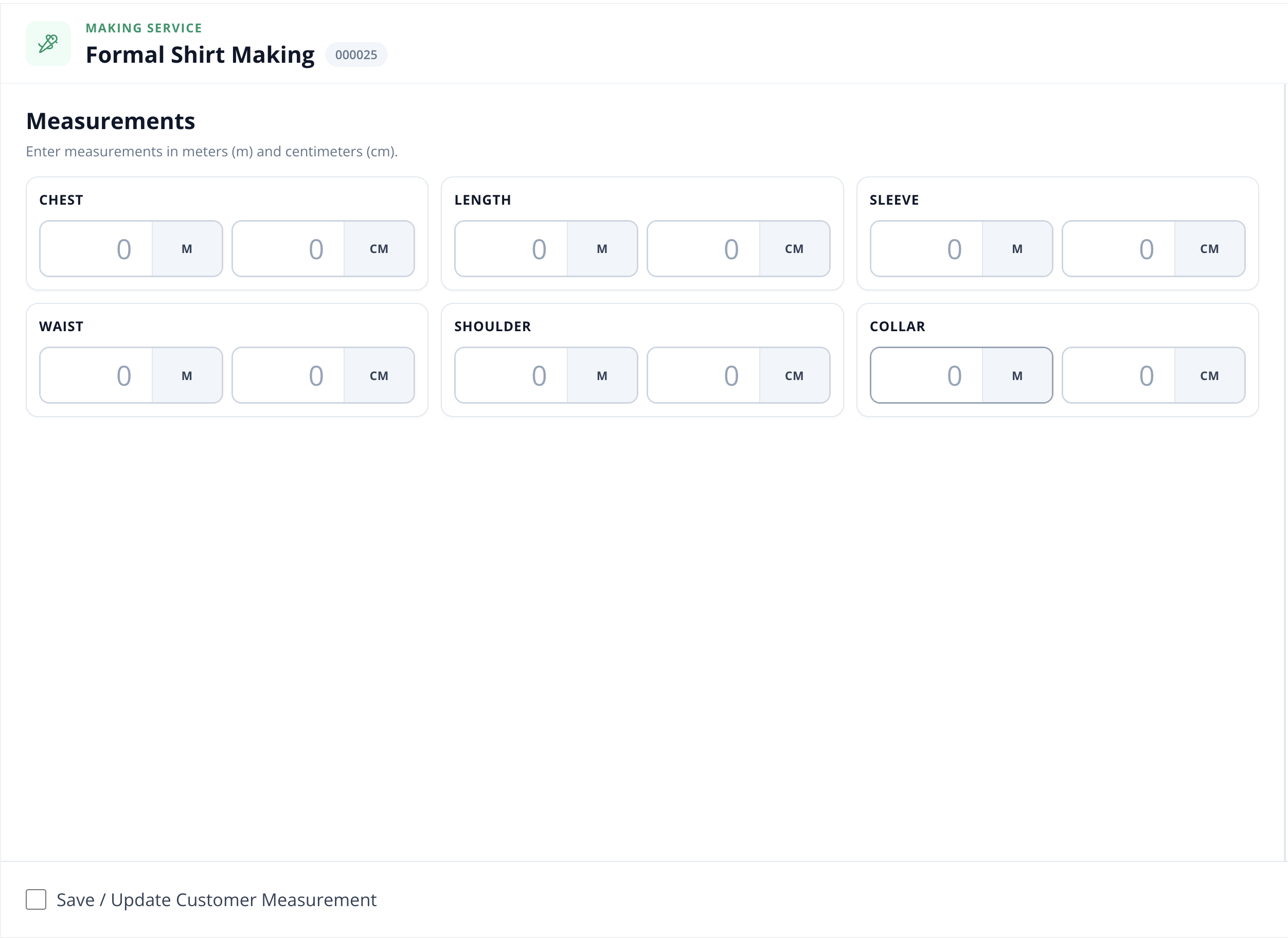
Task: Activate the Waist meters input
Action: coord(96,375)
